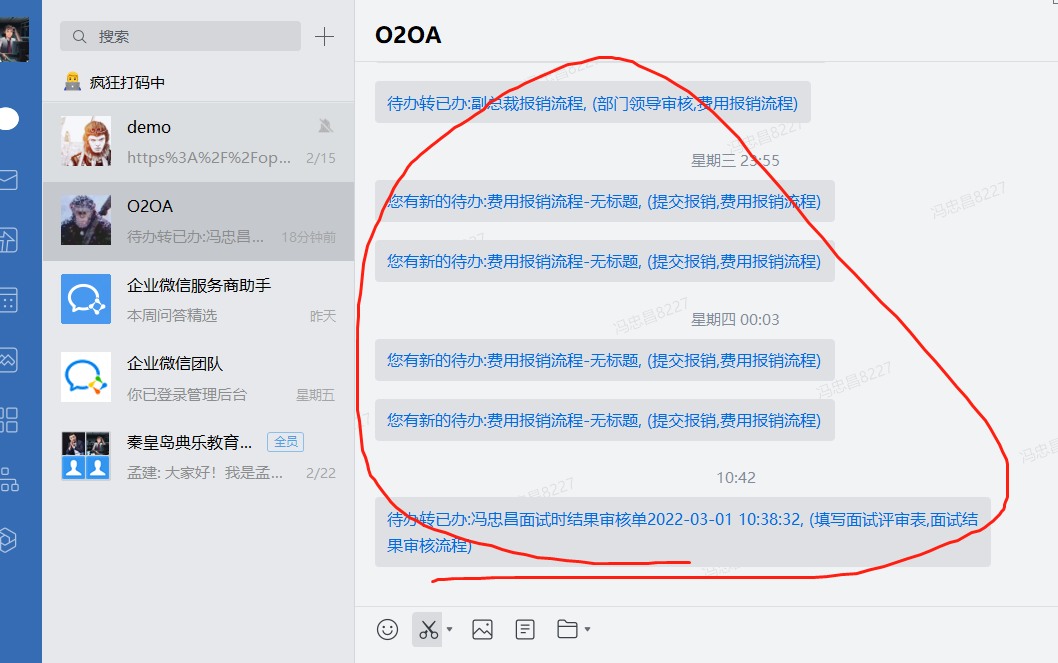Click 企业微信团队 logo avatar
The width and height of the screenshot is (1058, 663).
tap(86, 377)
